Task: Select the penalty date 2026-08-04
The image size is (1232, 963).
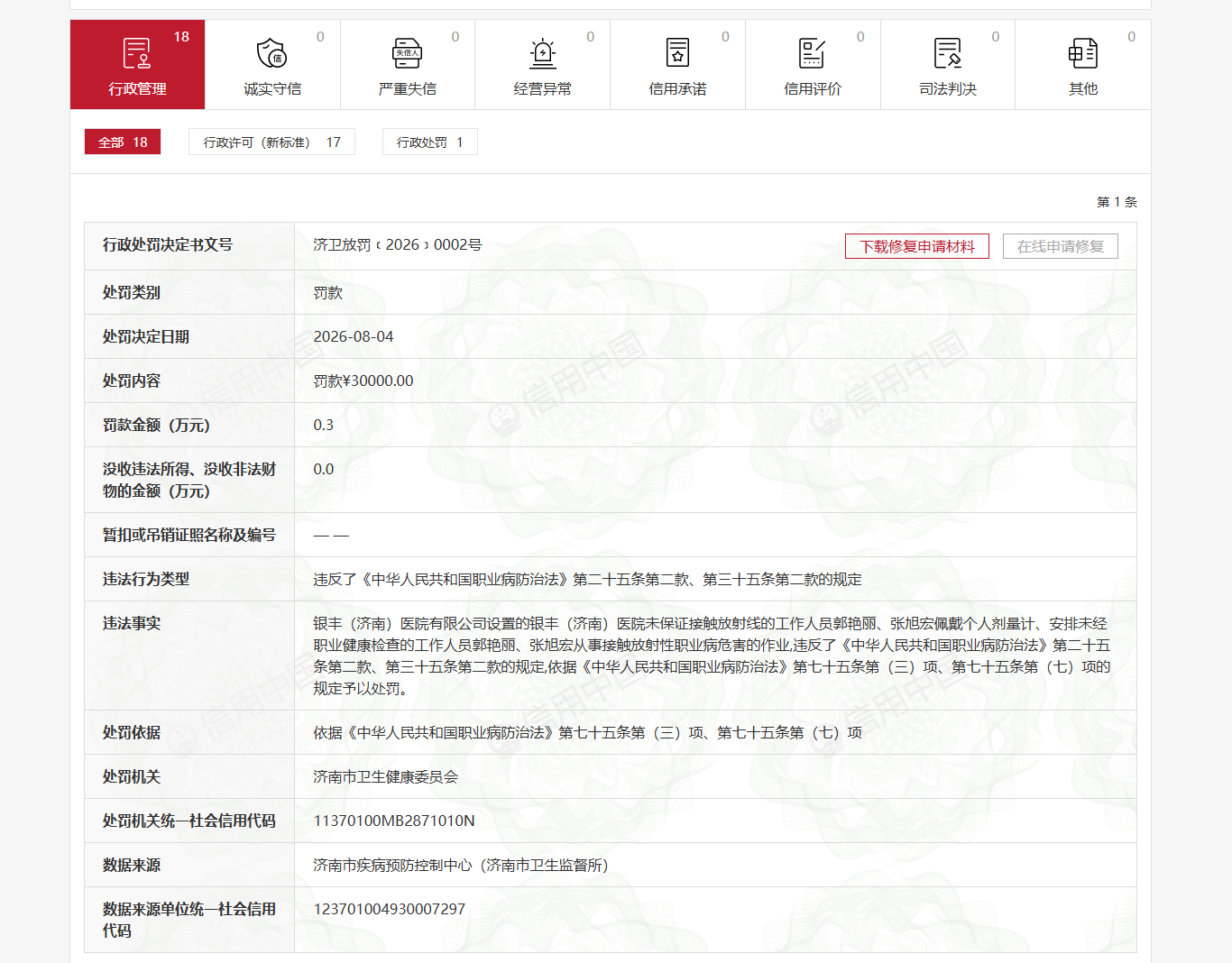Action: (x=354, y=336)
